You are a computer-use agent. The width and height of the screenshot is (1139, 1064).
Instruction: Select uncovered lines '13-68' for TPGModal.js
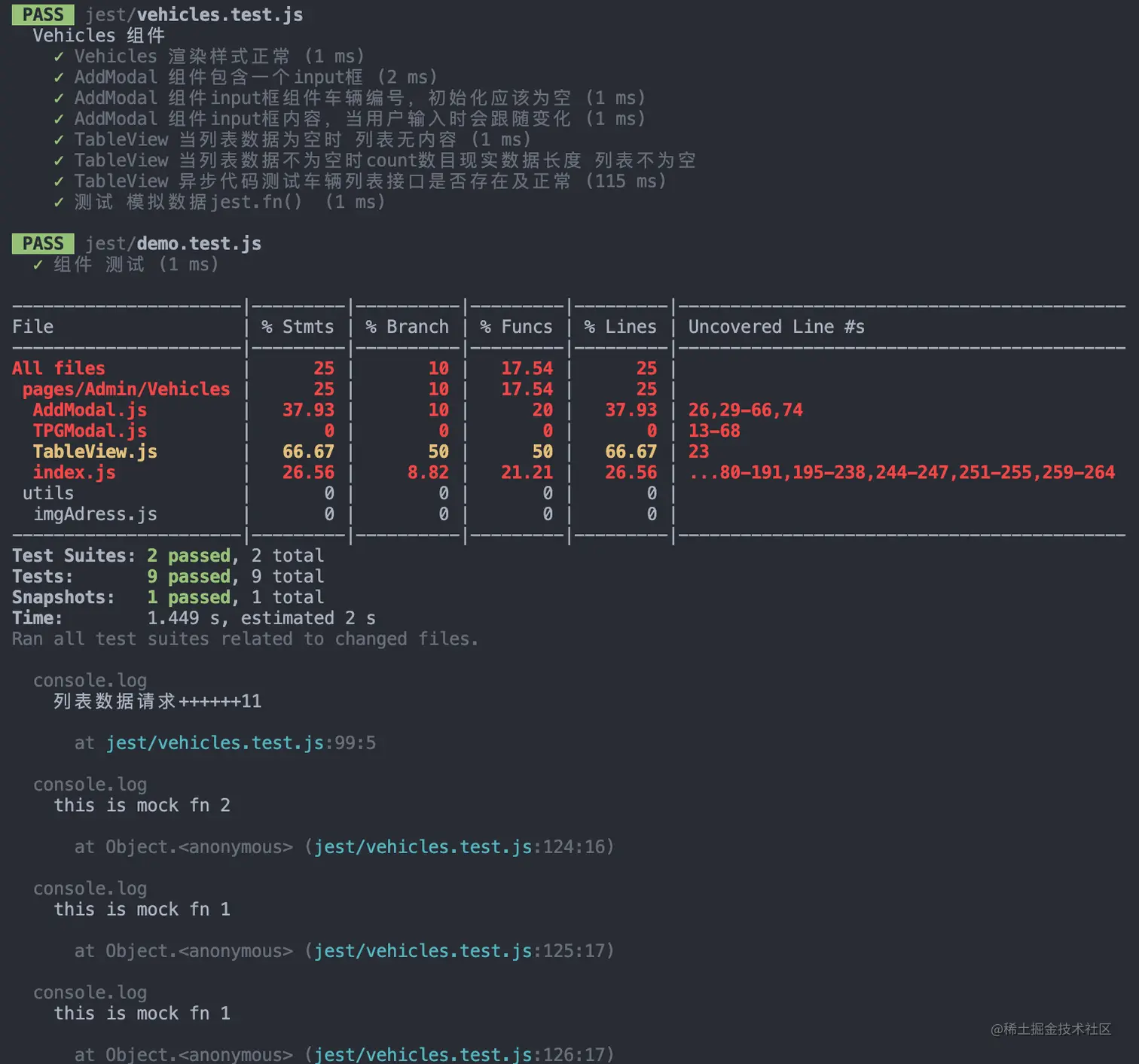[x=714, y=431]
